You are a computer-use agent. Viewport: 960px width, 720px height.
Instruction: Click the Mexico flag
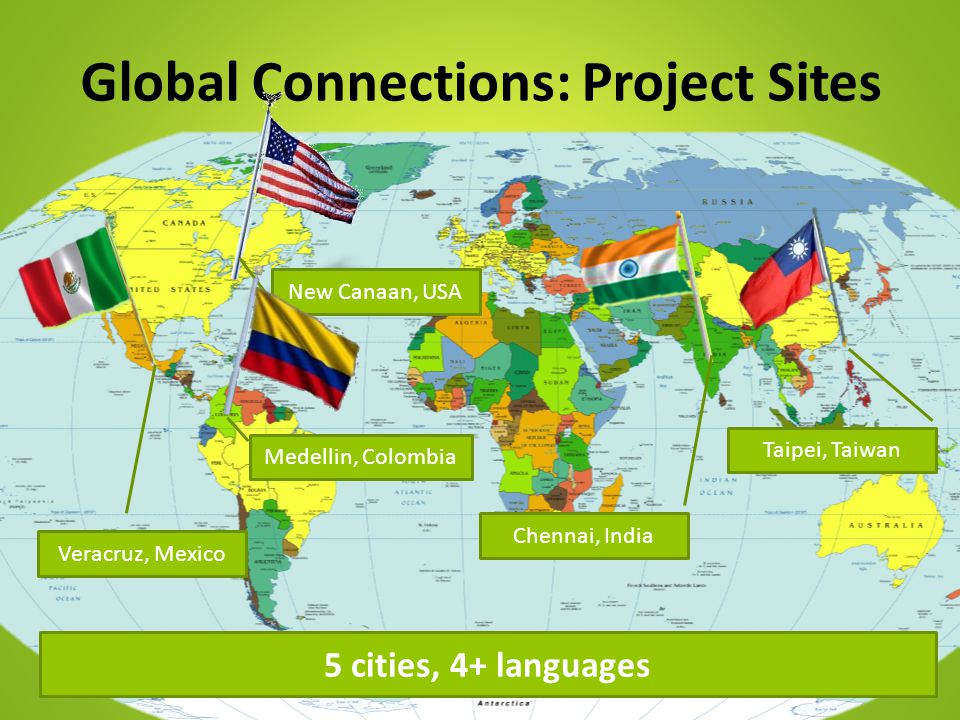click(75, 277)
